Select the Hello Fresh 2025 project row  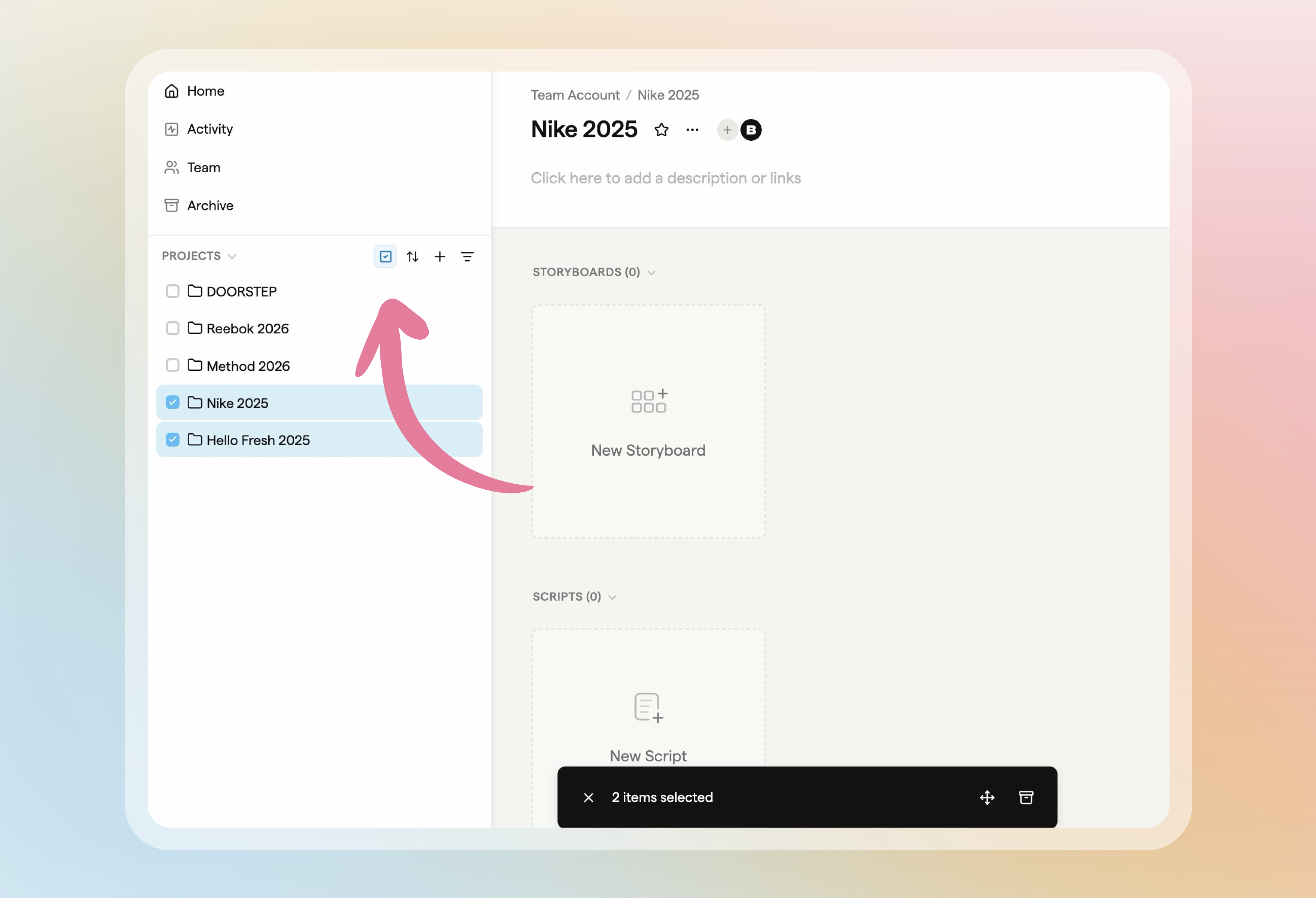click(319, 440)
